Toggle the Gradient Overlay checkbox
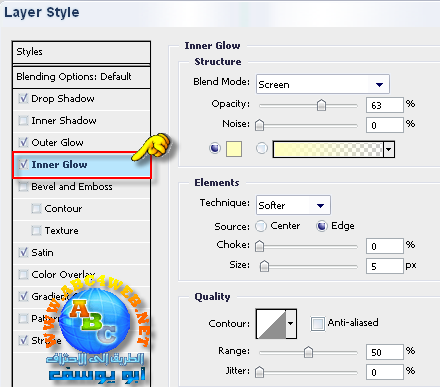 [x=23, y=296]
